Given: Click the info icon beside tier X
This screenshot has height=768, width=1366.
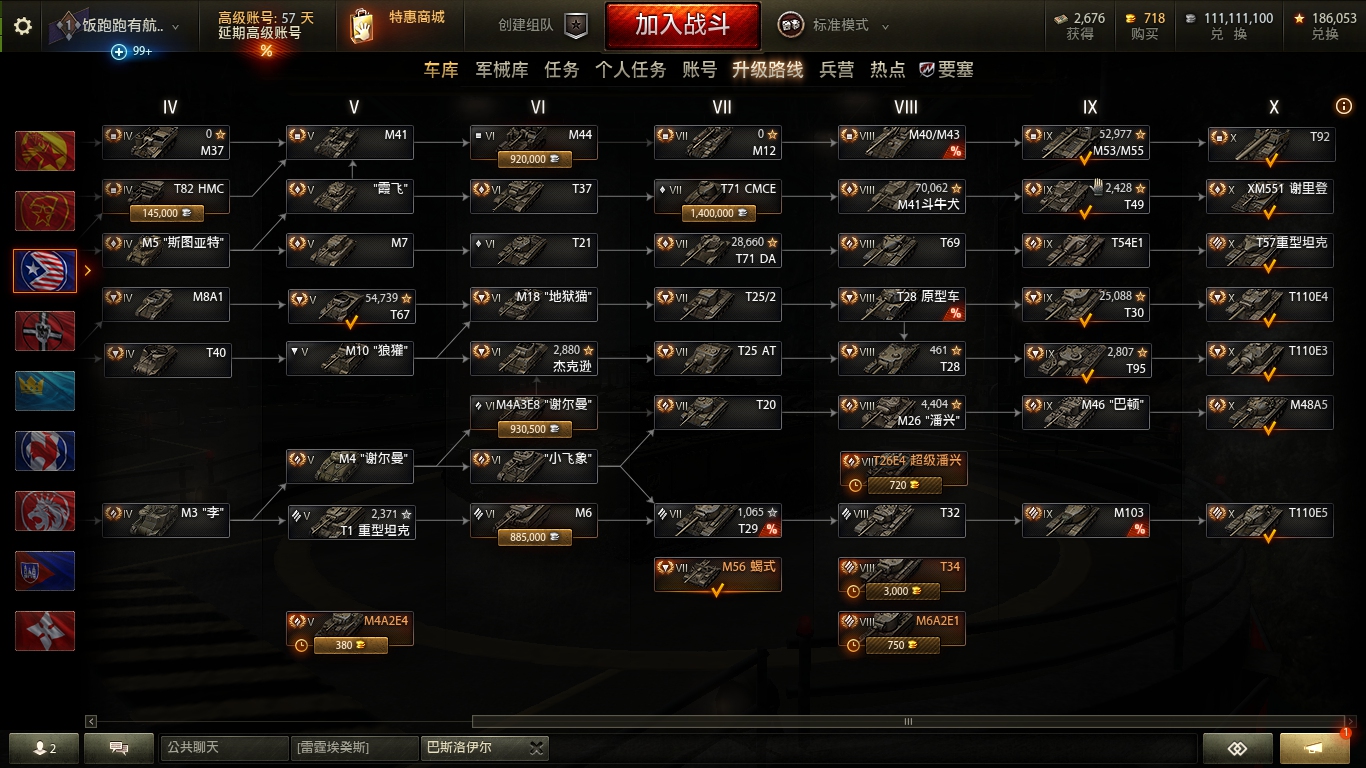Looking at the screenshot, I should point(1344,106).
